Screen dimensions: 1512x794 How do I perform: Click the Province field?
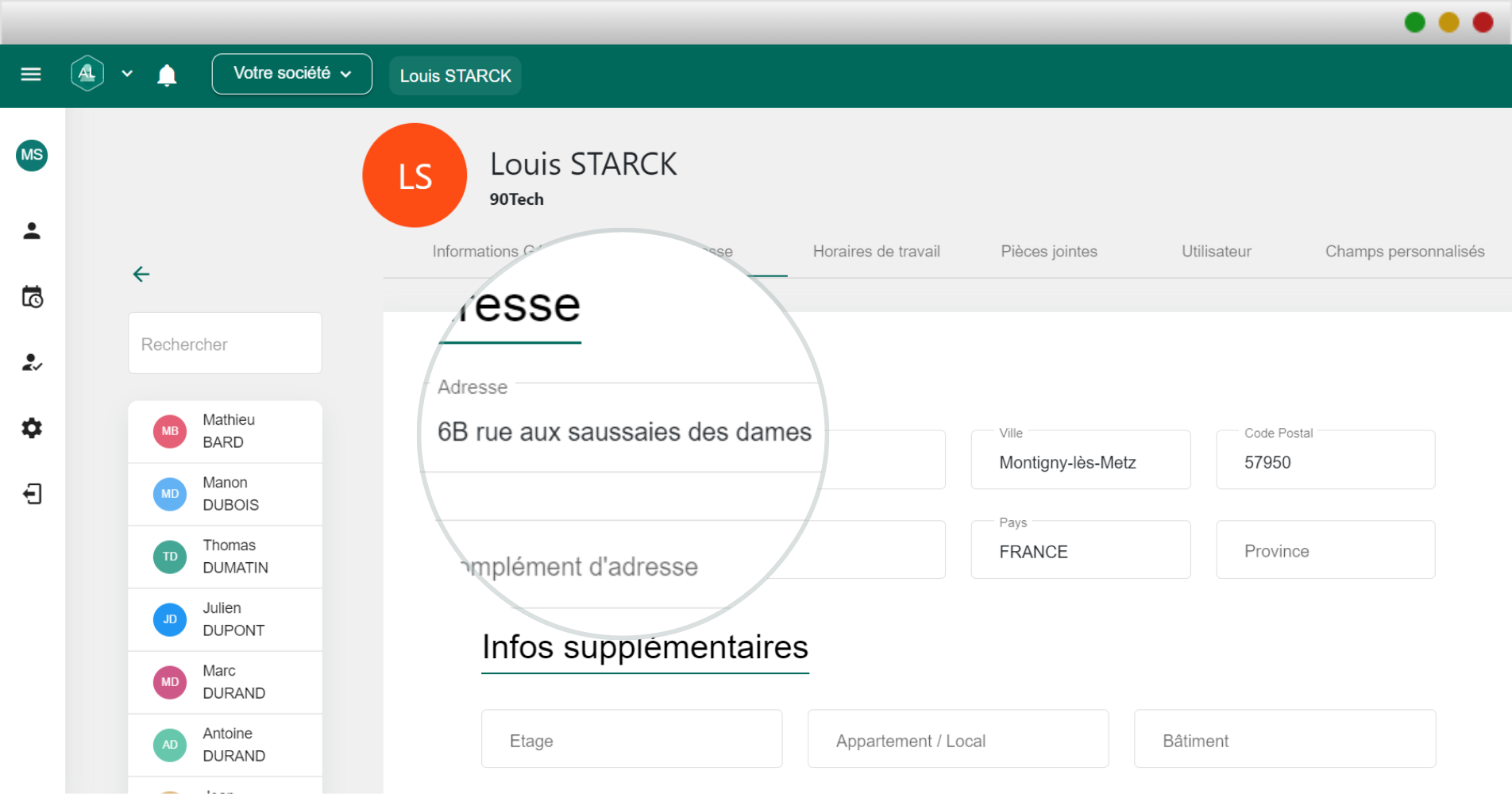[1325, 549]
